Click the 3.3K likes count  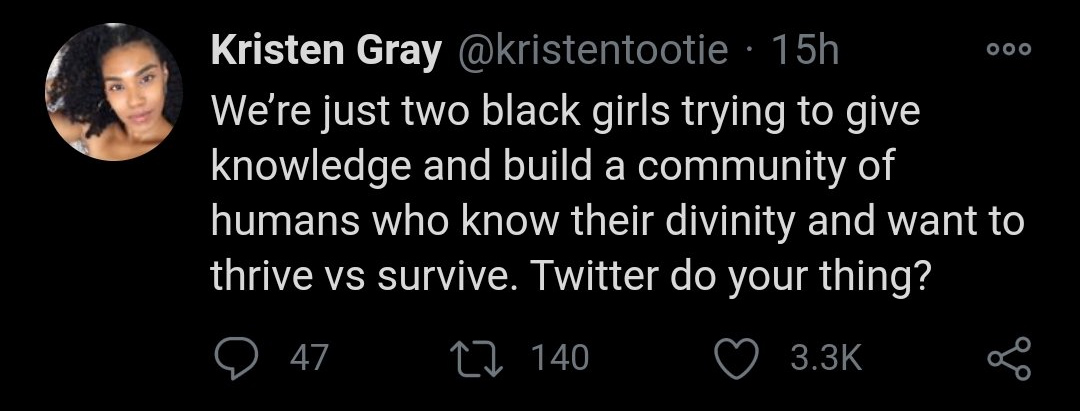pos(825,357)
